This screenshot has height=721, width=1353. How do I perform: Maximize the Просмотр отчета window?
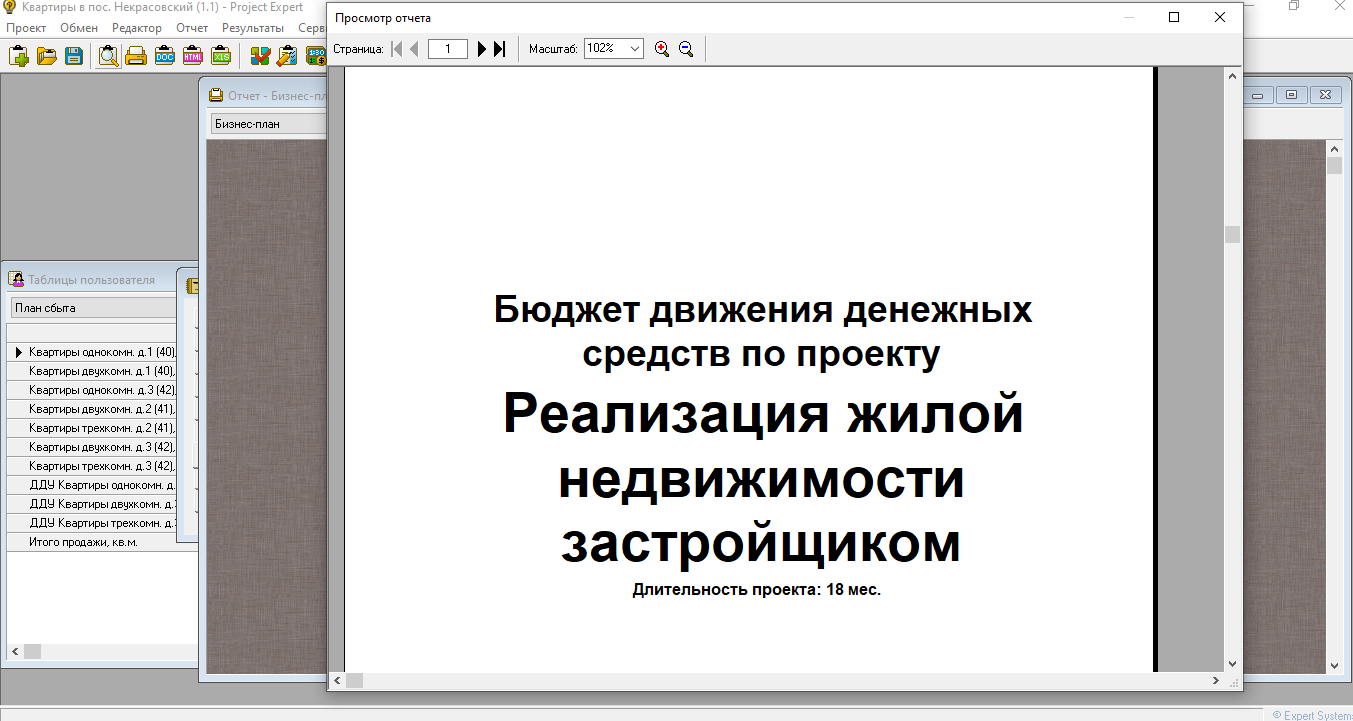1174,17
